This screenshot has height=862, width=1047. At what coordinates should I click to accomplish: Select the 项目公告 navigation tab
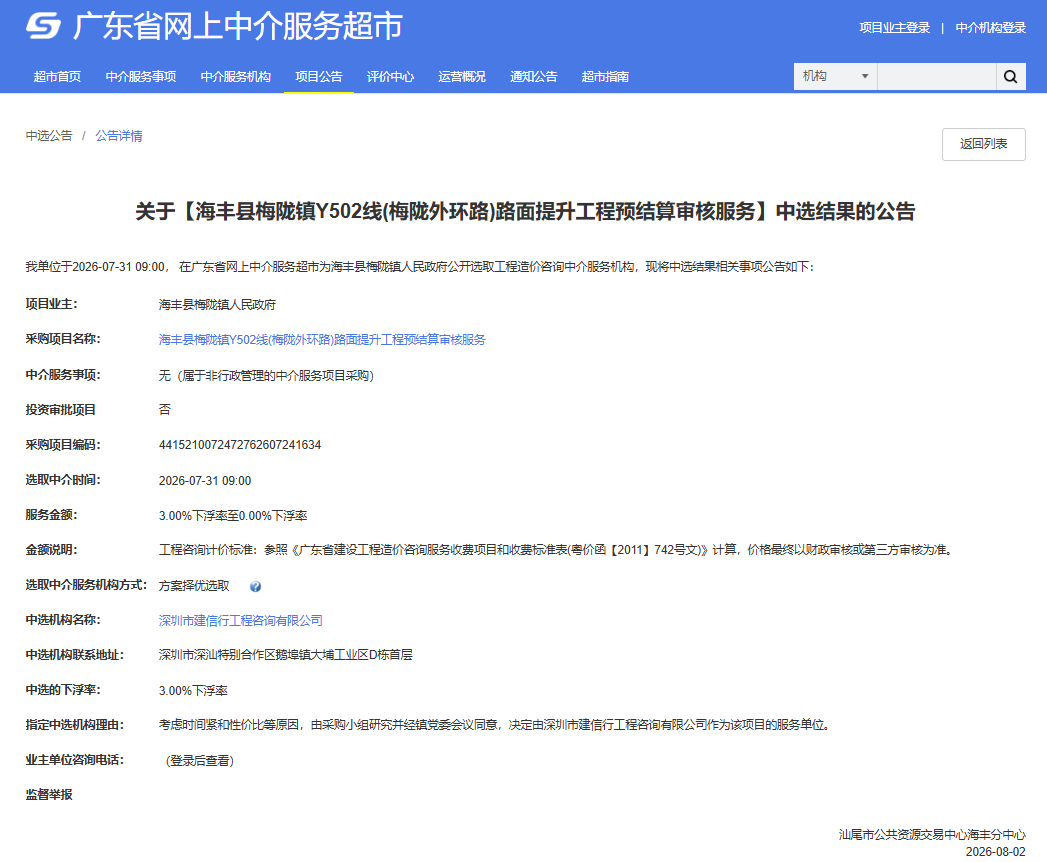tap(319, 77)
